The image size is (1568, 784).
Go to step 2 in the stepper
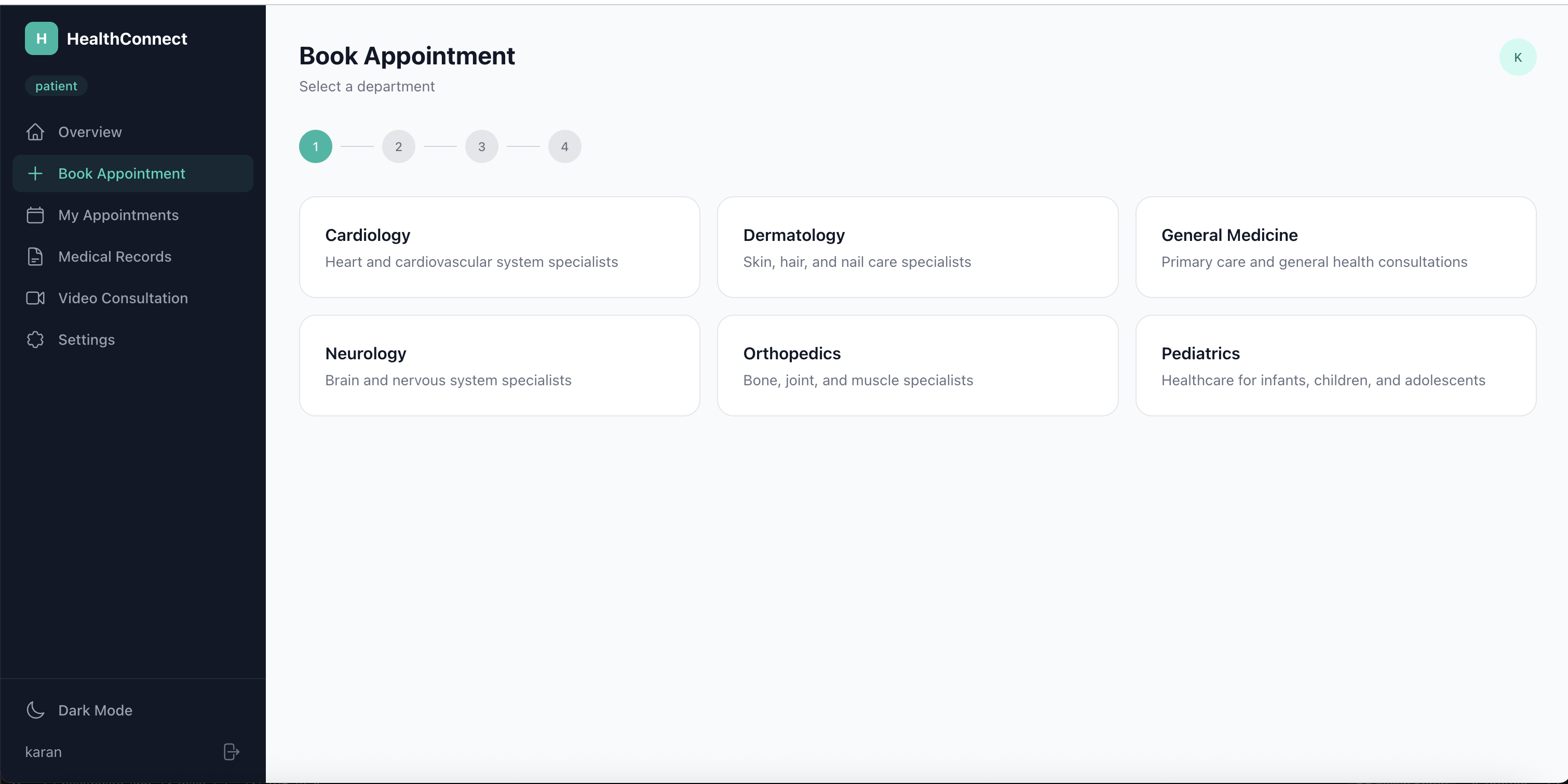pyautogui.click(x=398, y=147)
